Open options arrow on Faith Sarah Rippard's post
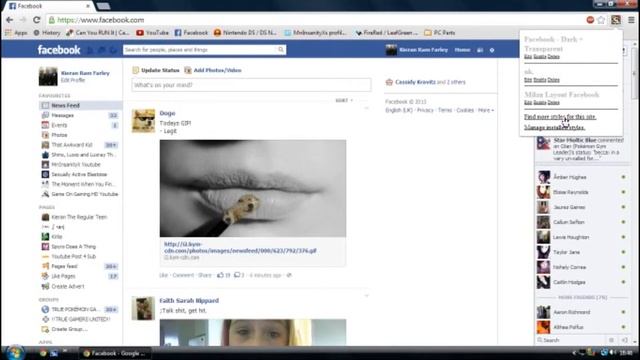This screenshot has width=640, height=360. click(366, 296)
